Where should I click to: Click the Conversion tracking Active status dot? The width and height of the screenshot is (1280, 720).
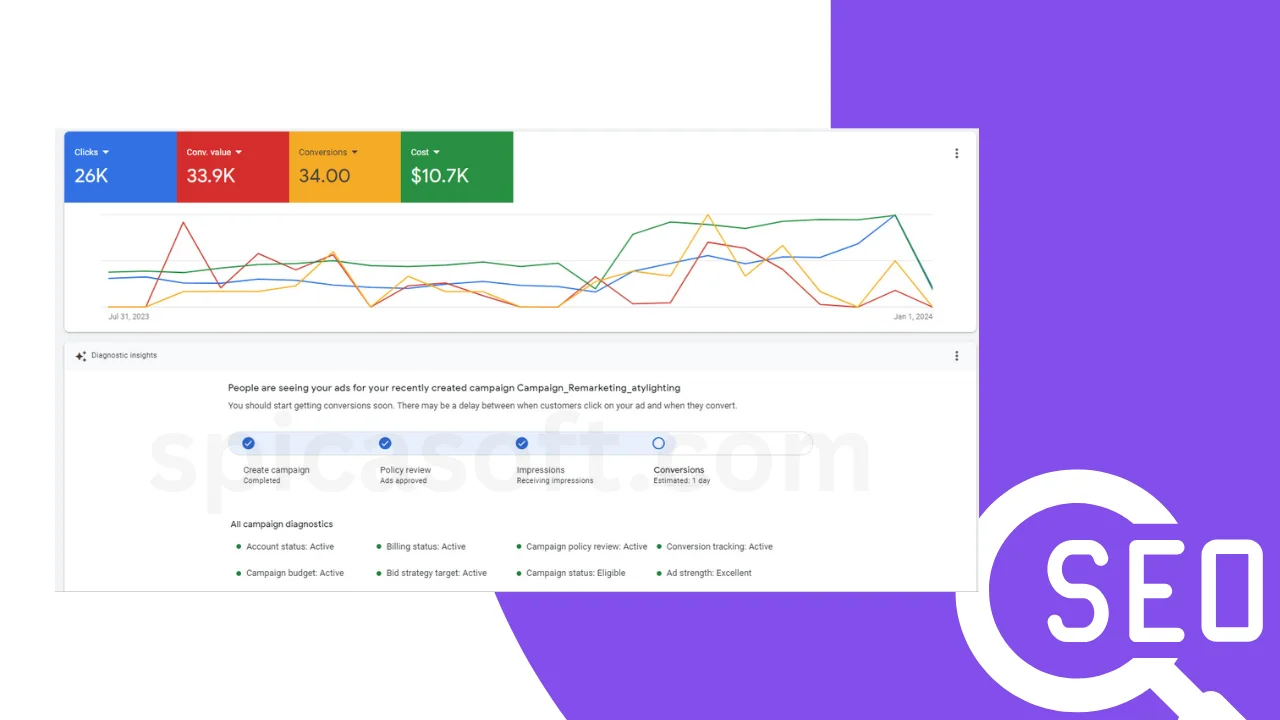point(661,547)
